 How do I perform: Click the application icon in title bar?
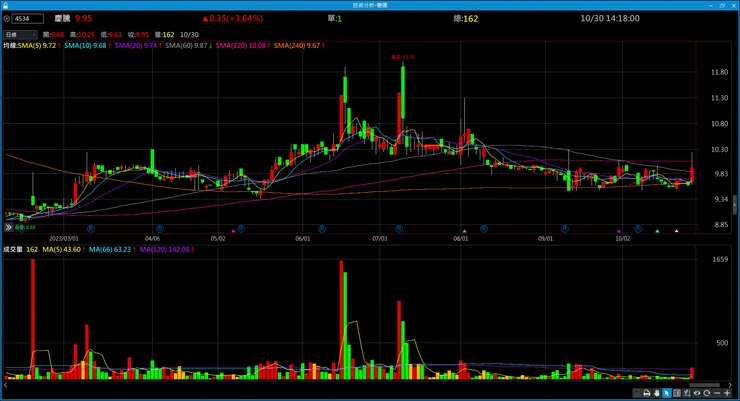[5, 5]
